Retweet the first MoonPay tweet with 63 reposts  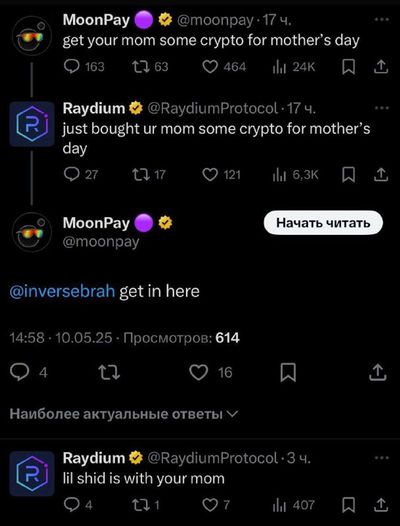click(x=150, y=67)
